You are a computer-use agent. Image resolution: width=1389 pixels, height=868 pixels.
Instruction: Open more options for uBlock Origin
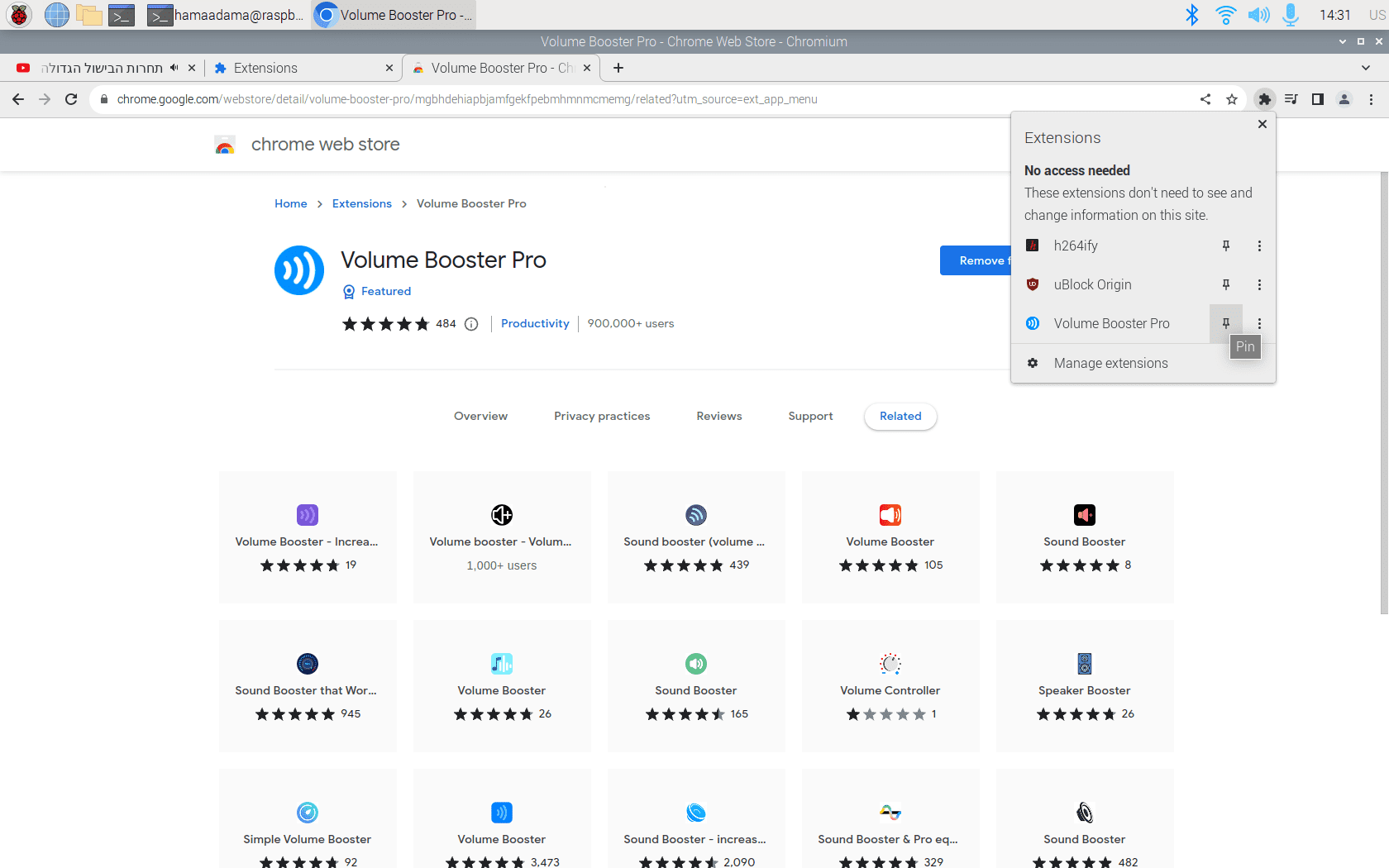pyautogui.click(x=1259, y=284)
